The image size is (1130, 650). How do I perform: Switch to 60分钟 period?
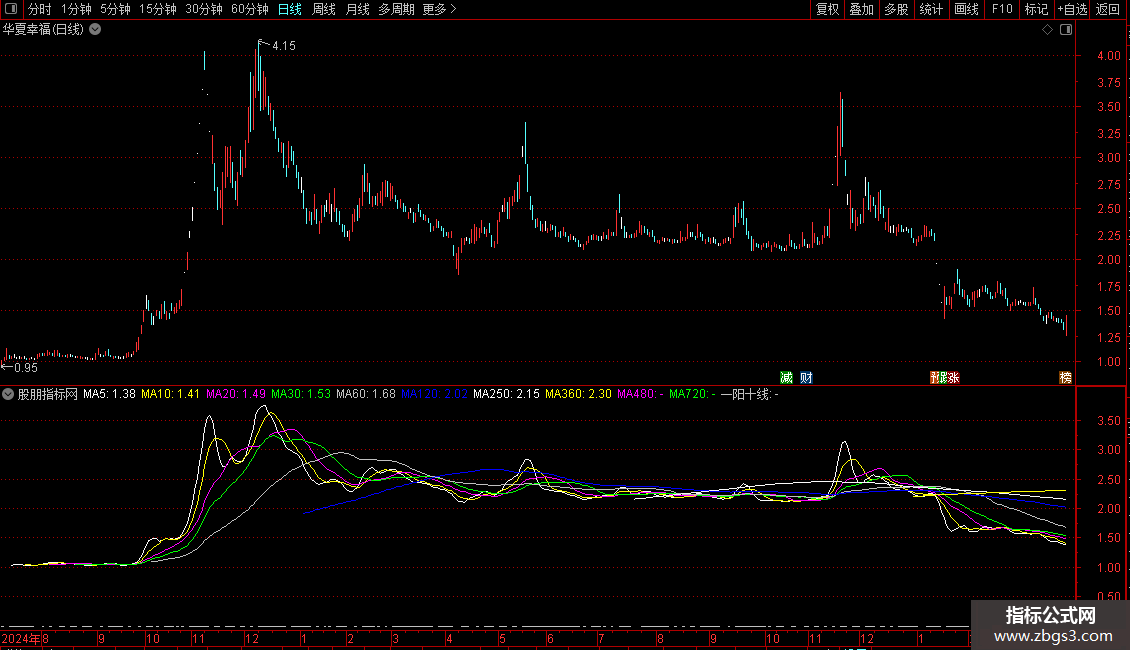(x=250, y=9)
